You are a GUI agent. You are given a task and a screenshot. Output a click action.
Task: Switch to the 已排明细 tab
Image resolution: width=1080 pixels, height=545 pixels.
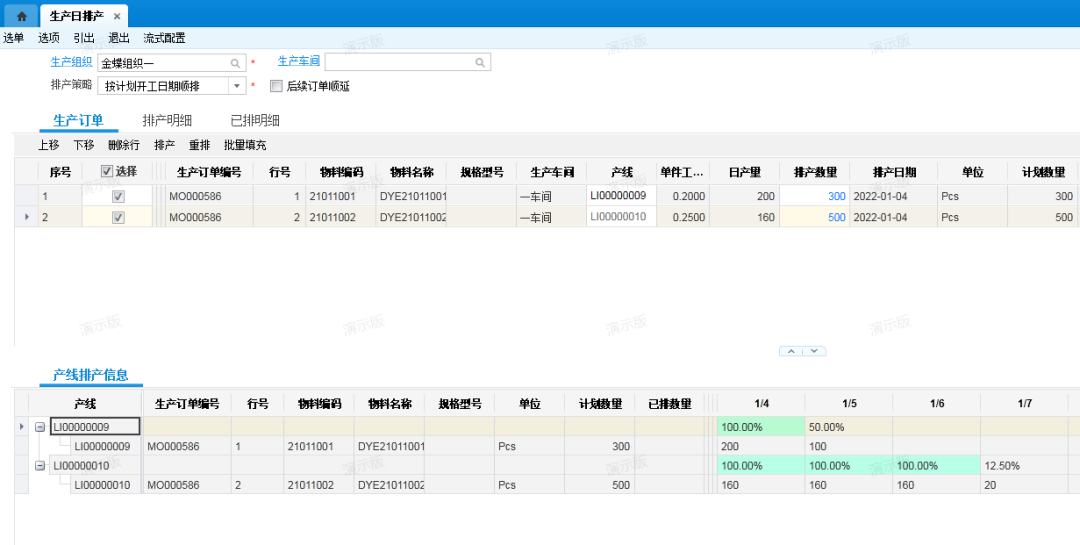click(x=255, y=121)
